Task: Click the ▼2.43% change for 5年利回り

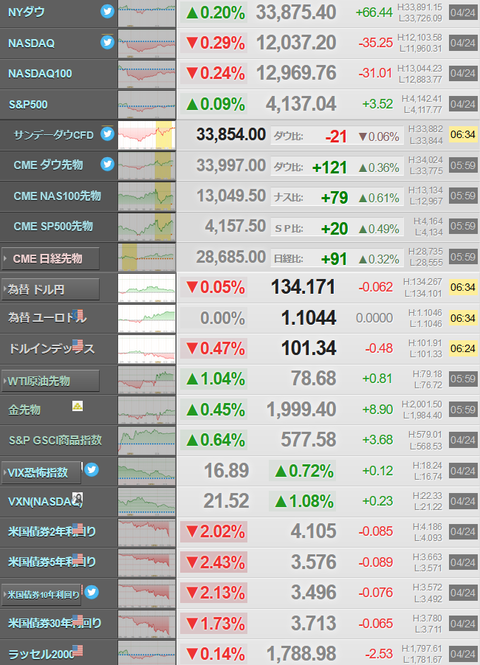Action: click(215, 562)
